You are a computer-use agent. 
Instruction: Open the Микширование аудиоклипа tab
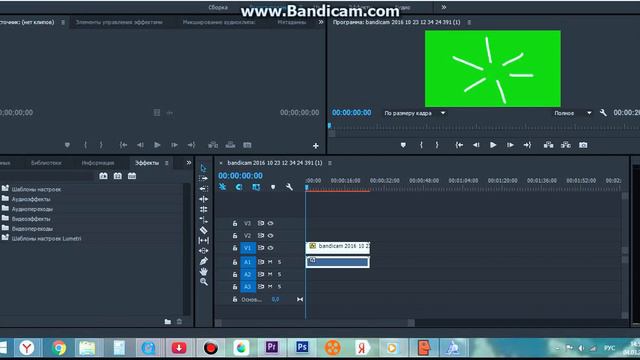(x=219, y=22)
